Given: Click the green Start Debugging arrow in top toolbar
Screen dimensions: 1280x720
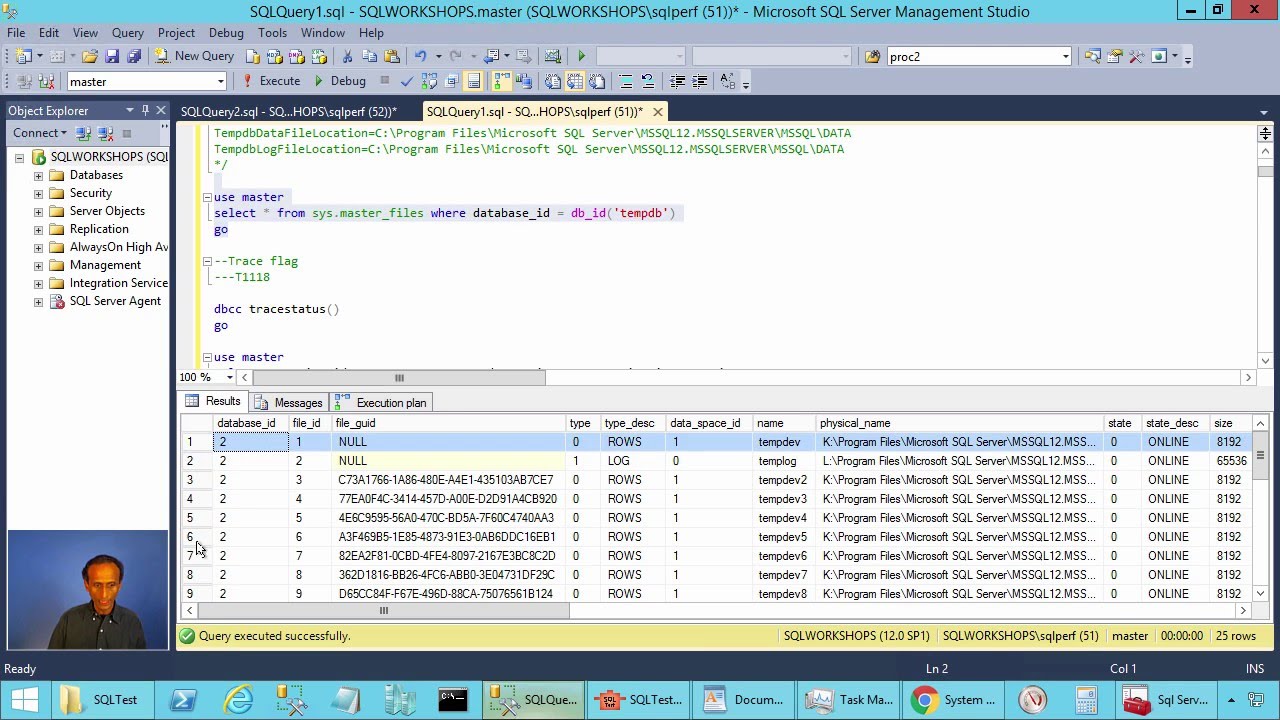Looking at the screenshot, I should (x=581, y=56).
